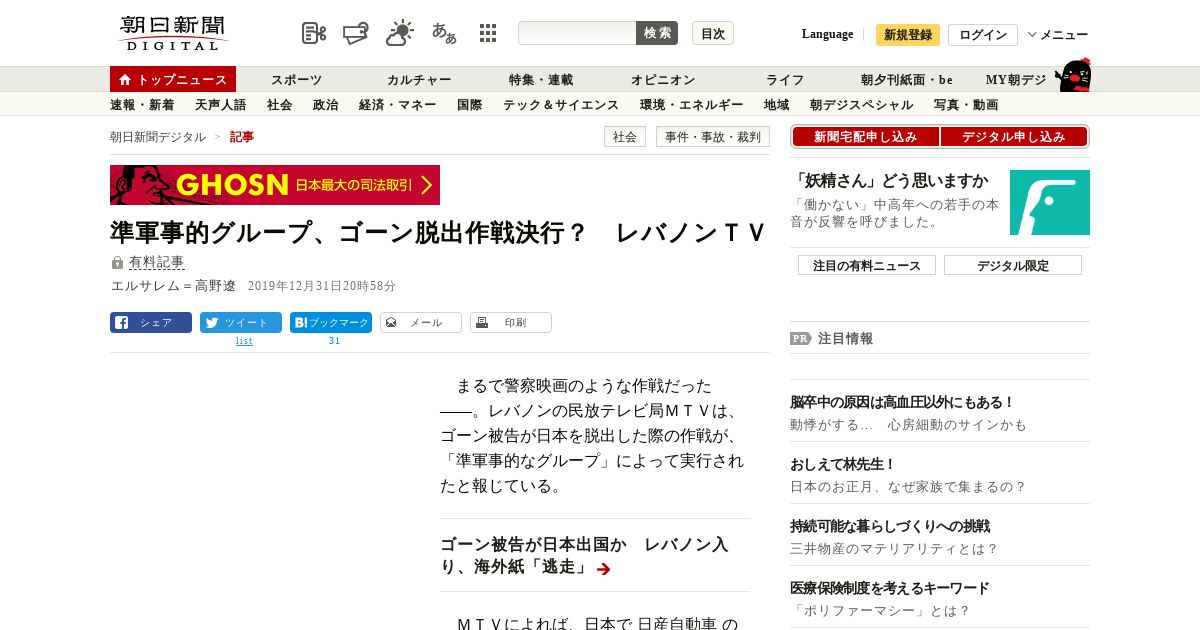Viewport: 1200px width, 630px height.
Task: Open 速報・新着 submenu item
Action: click(x=142, y=104)
